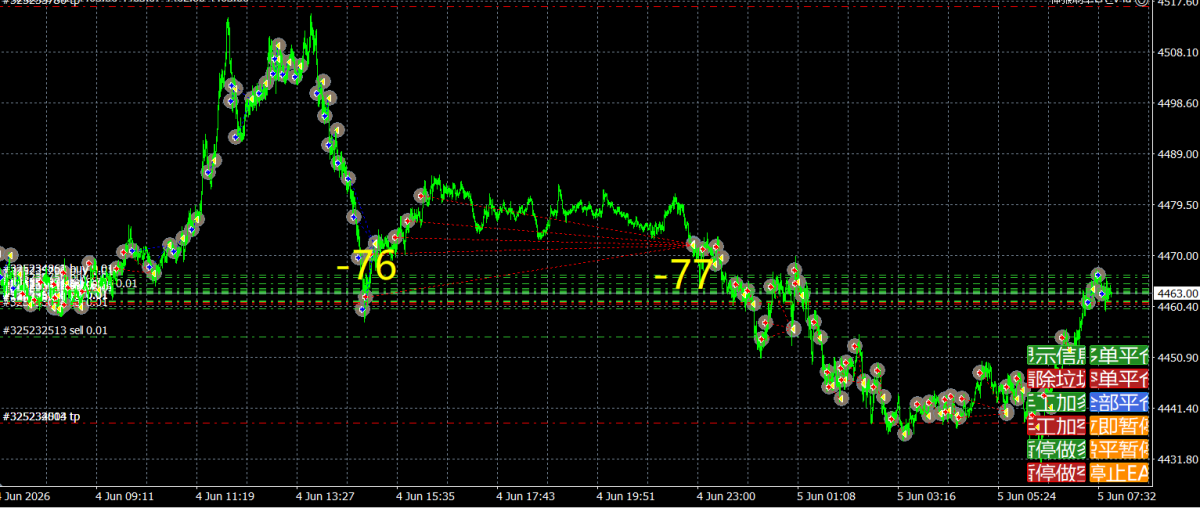Click the '4 Jun 09:11' time label

pos(125,495)
